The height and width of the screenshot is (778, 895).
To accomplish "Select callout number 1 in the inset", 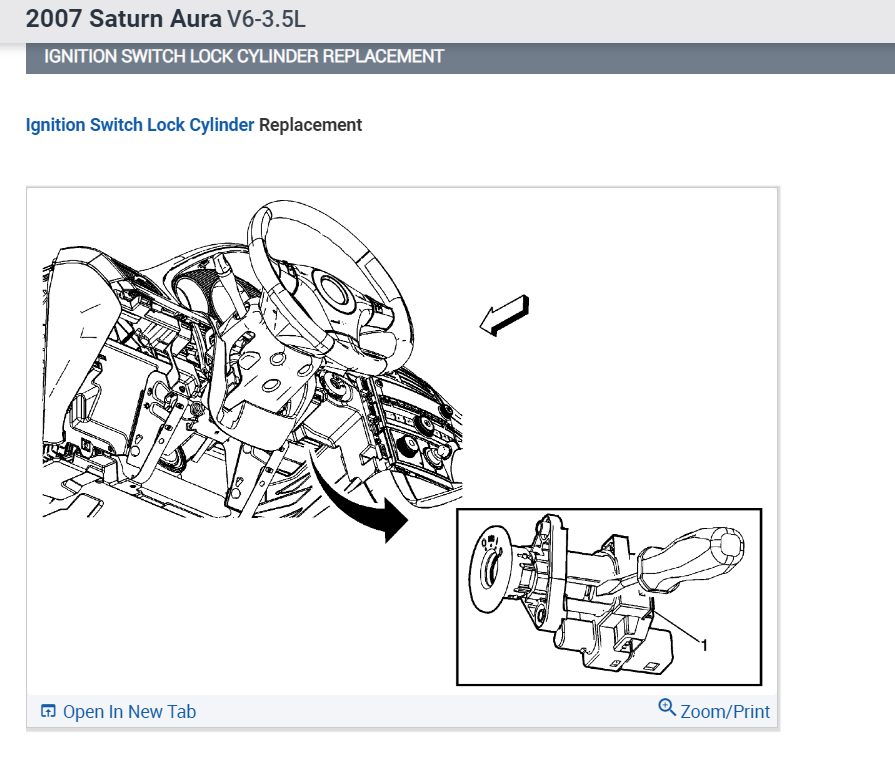I will click(x=704, y=646).
